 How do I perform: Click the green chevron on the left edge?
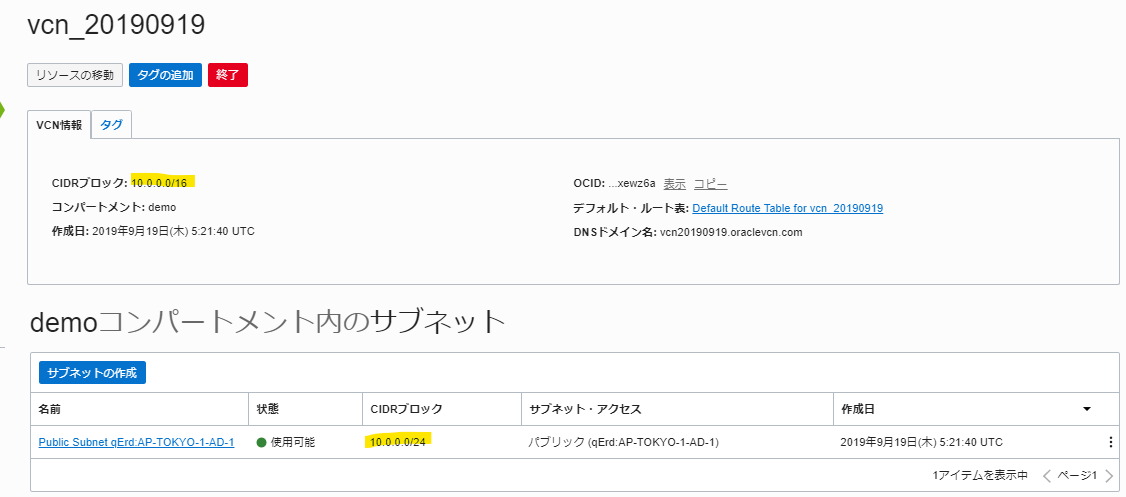click(x=3, y=107)
